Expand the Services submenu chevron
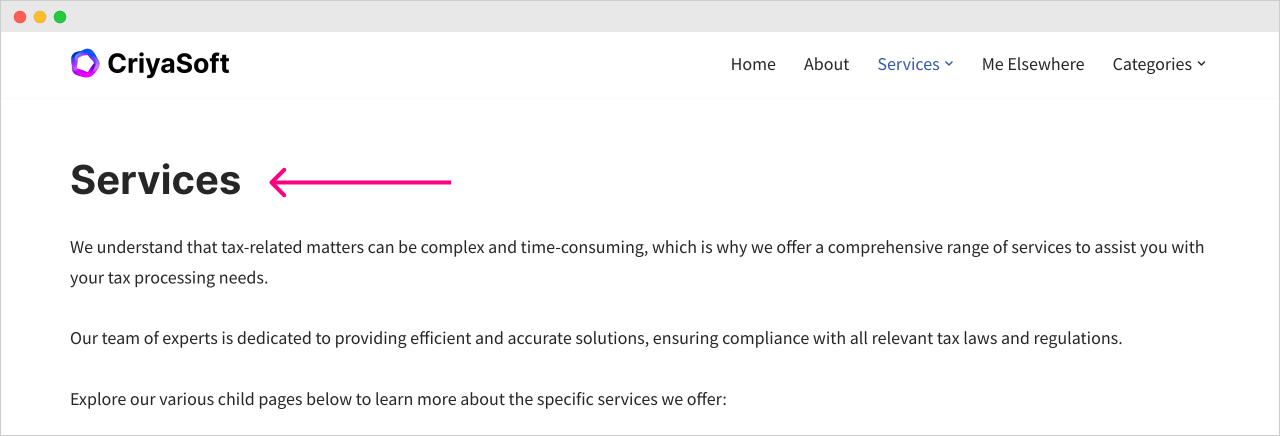The height and width of the screenshot is (436, 1280). click(x=949, y=64)
